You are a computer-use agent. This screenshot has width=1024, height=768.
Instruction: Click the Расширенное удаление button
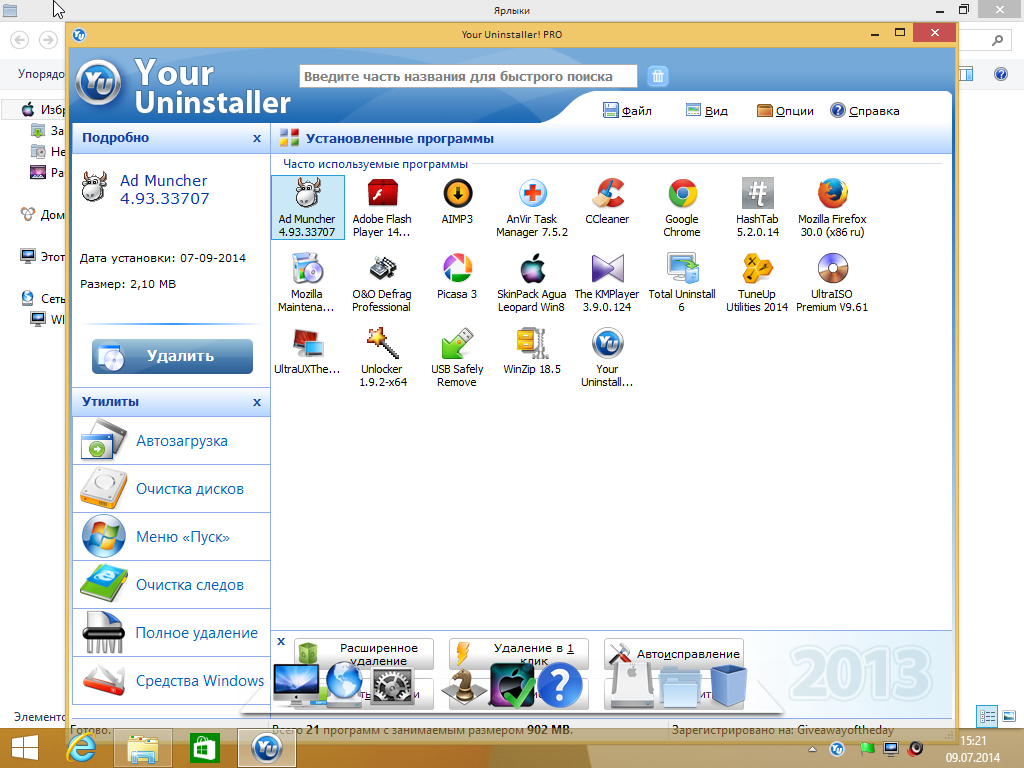tap(364, 654)
